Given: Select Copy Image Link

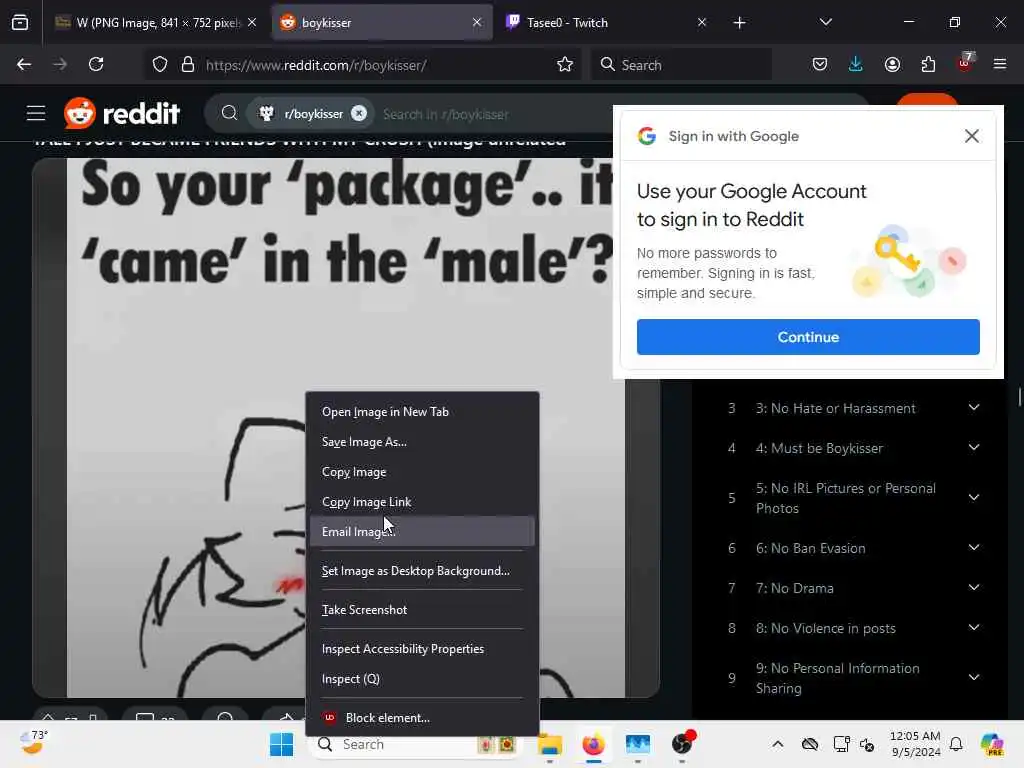Looking at the screenshot, I should click(422, 502).
